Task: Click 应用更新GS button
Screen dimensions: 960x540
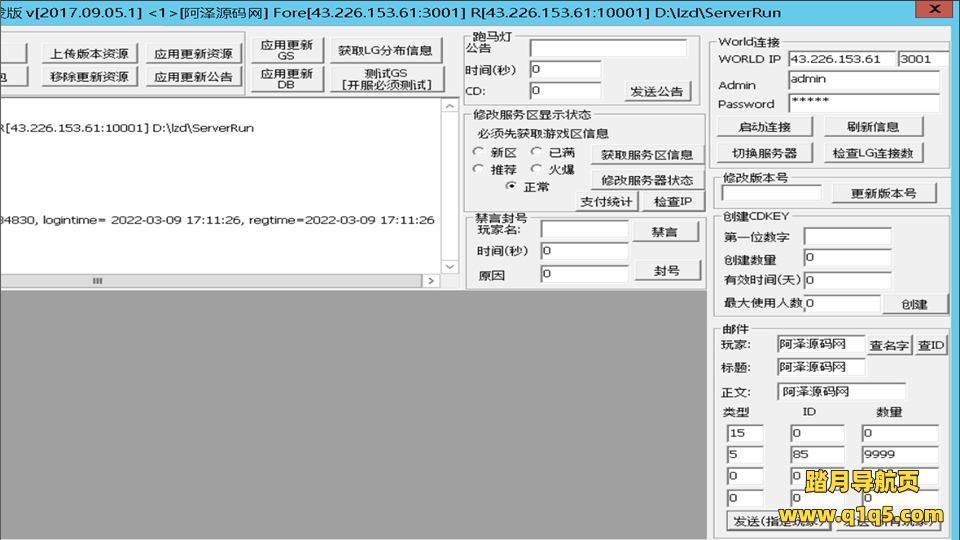Action: tap(286, 51)
